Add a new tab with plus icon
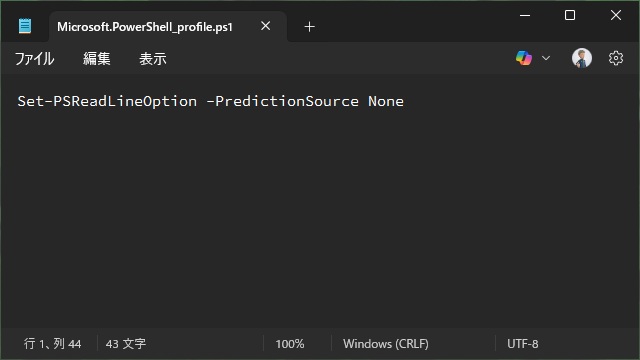 coord(309,27)
